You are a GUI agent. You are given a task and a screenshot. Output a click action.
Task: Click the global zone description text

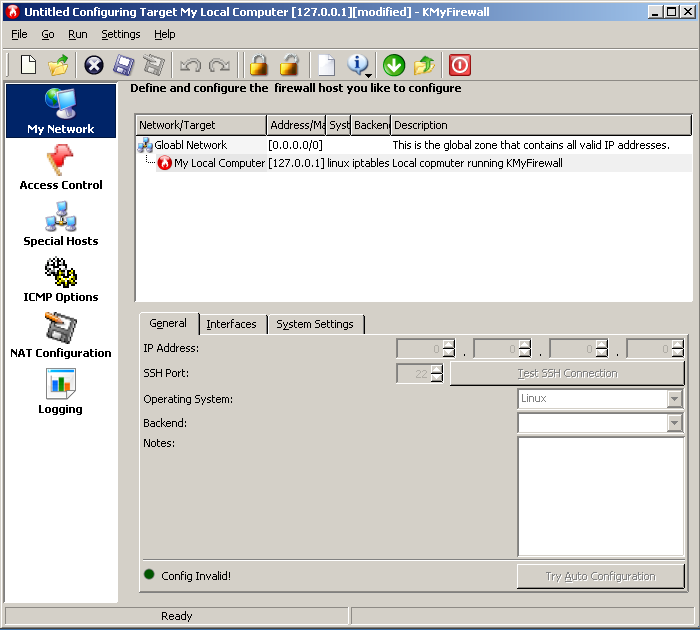tap(531, 145)
